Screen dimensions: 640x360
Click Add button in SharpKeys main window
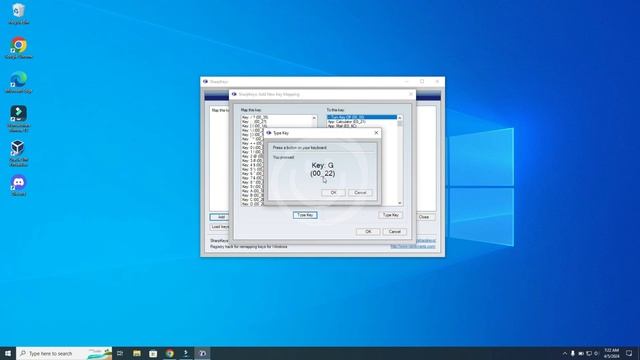click(221, 217)
